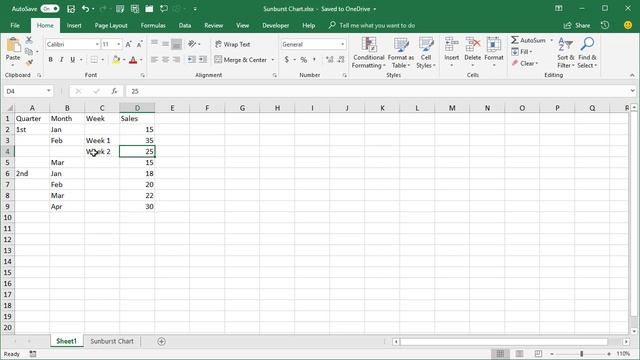This screenshot has height=360, width=640.
Task: Apply the red Font Color swatch
Action: click(x=133, y=60)
